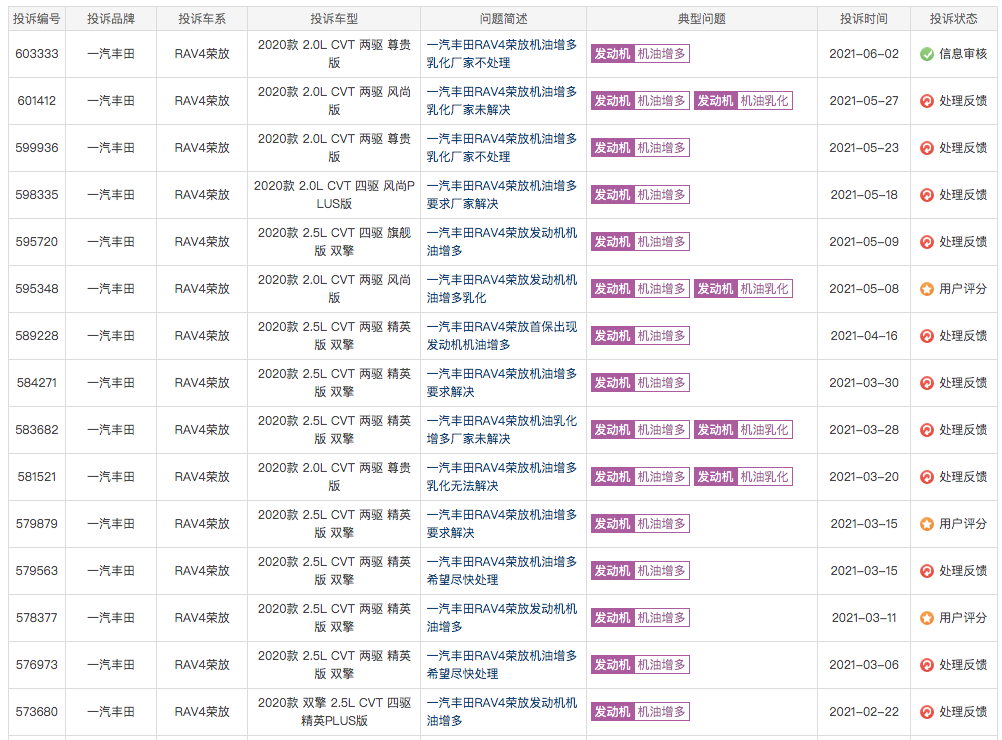This screenshot has height=740, width=1002.
Task: Click 机油增多 tag in row 603333
Action: [x=661, y=54]
